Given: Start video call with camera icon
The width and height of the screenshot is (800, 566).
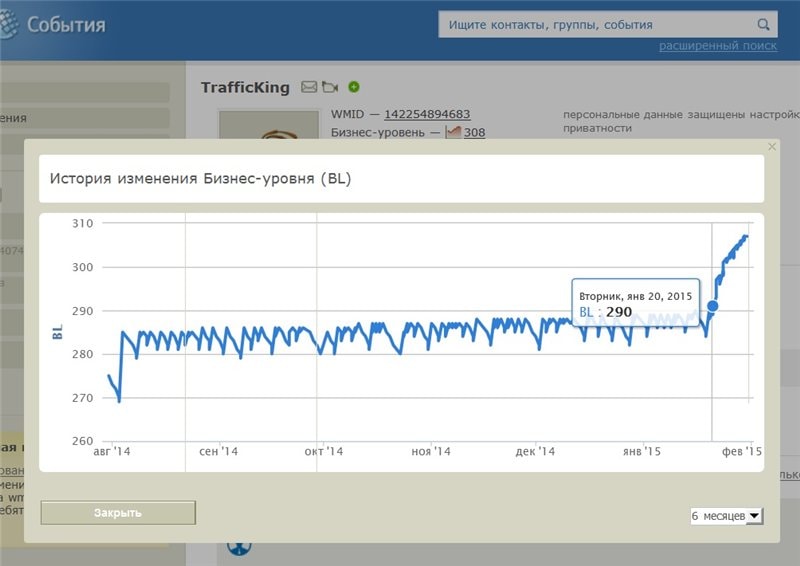Looking at the screenshot, I should [330, 87].
